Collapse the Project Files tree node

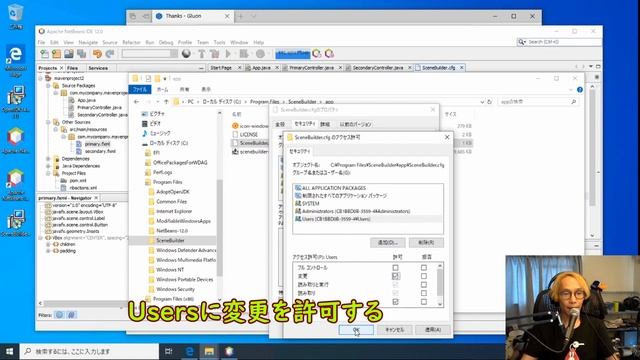coord(48,173)
